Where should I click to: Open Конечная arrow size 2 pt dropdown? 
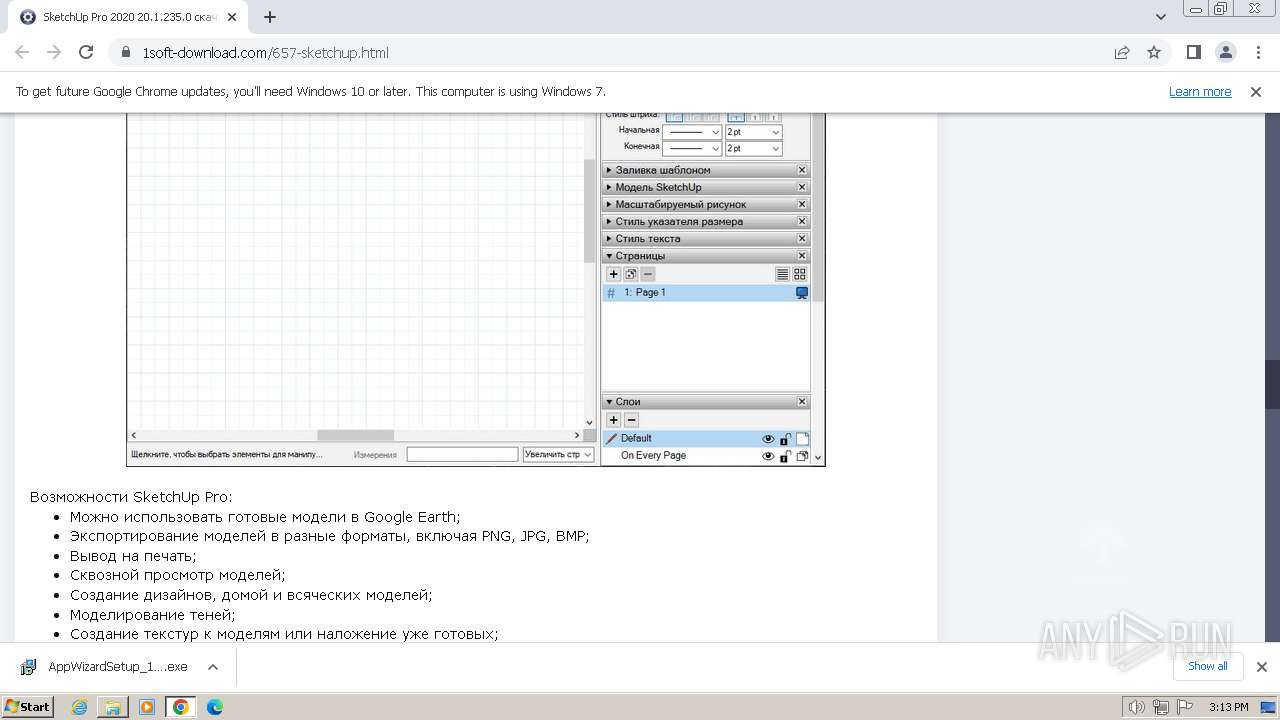[x=754, y=148]
